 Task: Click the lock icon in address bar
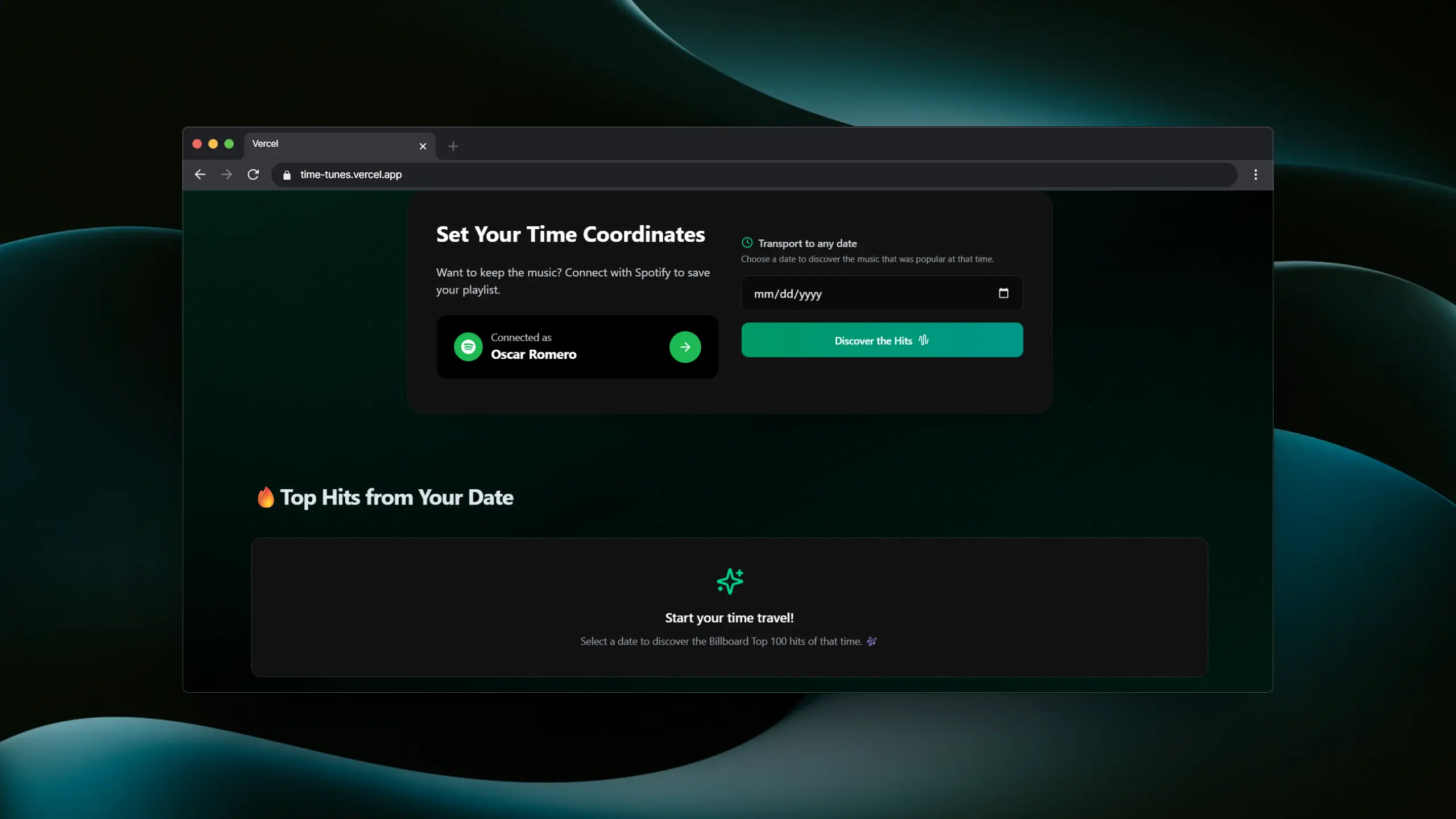click(287, 175)
